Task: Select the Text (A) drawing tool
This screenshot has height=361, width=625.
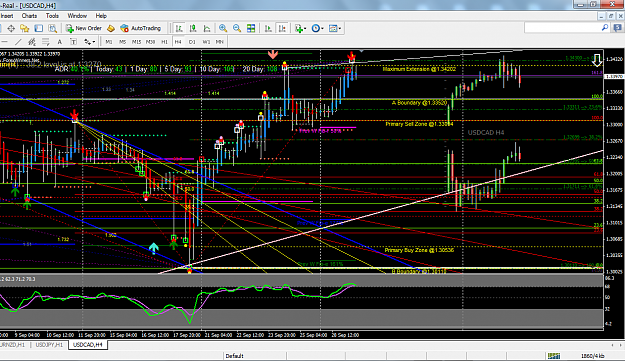Action: coord(59,41)
